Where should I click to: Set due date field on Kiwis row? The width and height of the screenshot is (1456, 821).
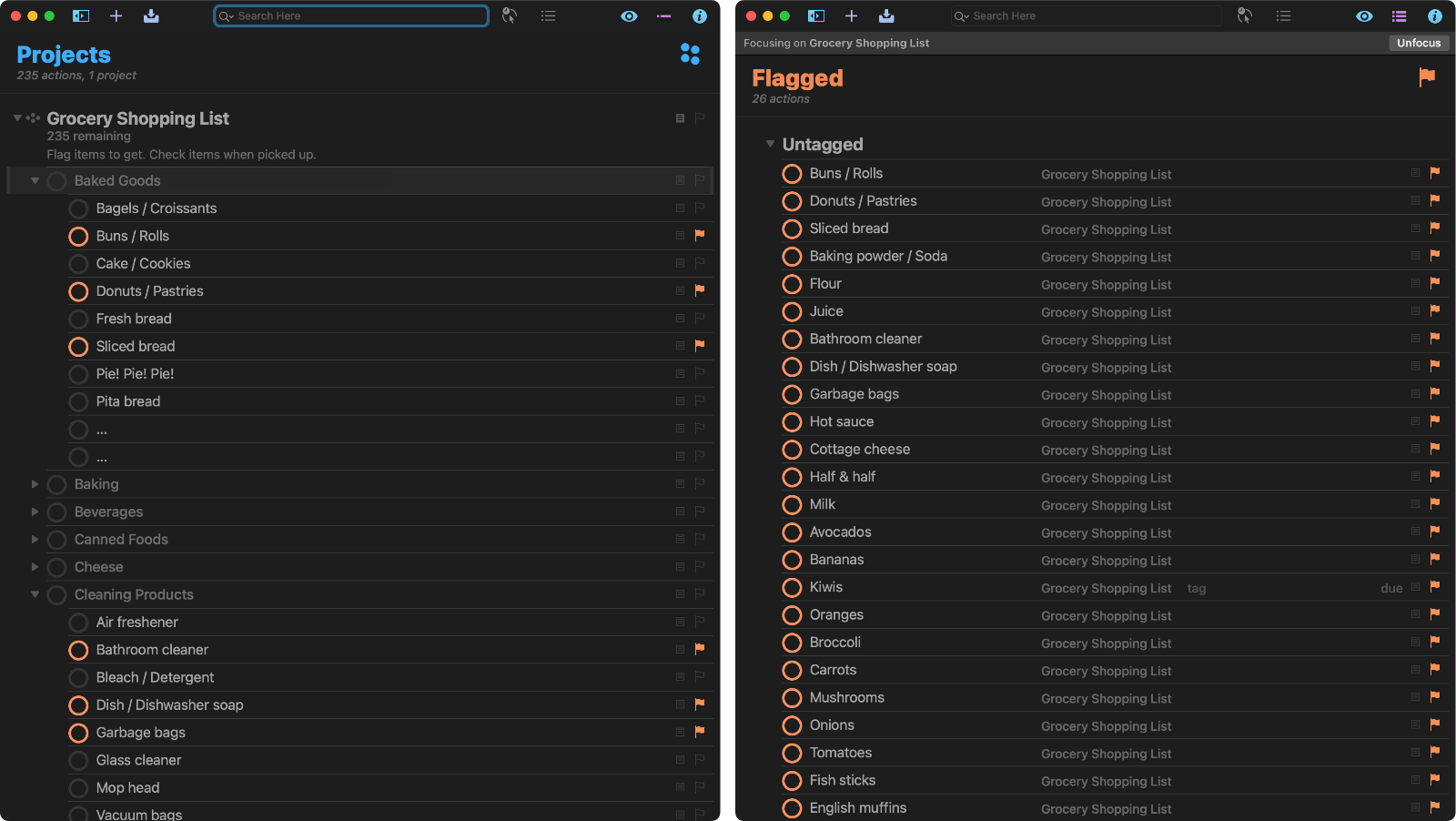(x=1391, y=588)
